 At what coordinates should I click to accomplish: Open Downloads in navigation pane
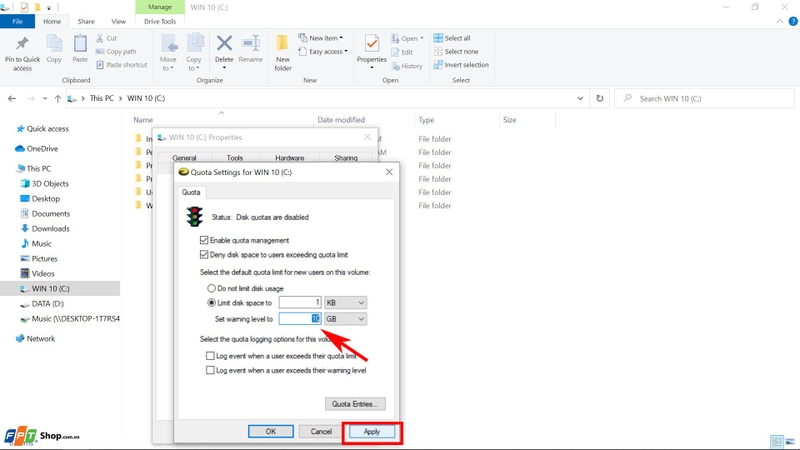tap(44, 229)
